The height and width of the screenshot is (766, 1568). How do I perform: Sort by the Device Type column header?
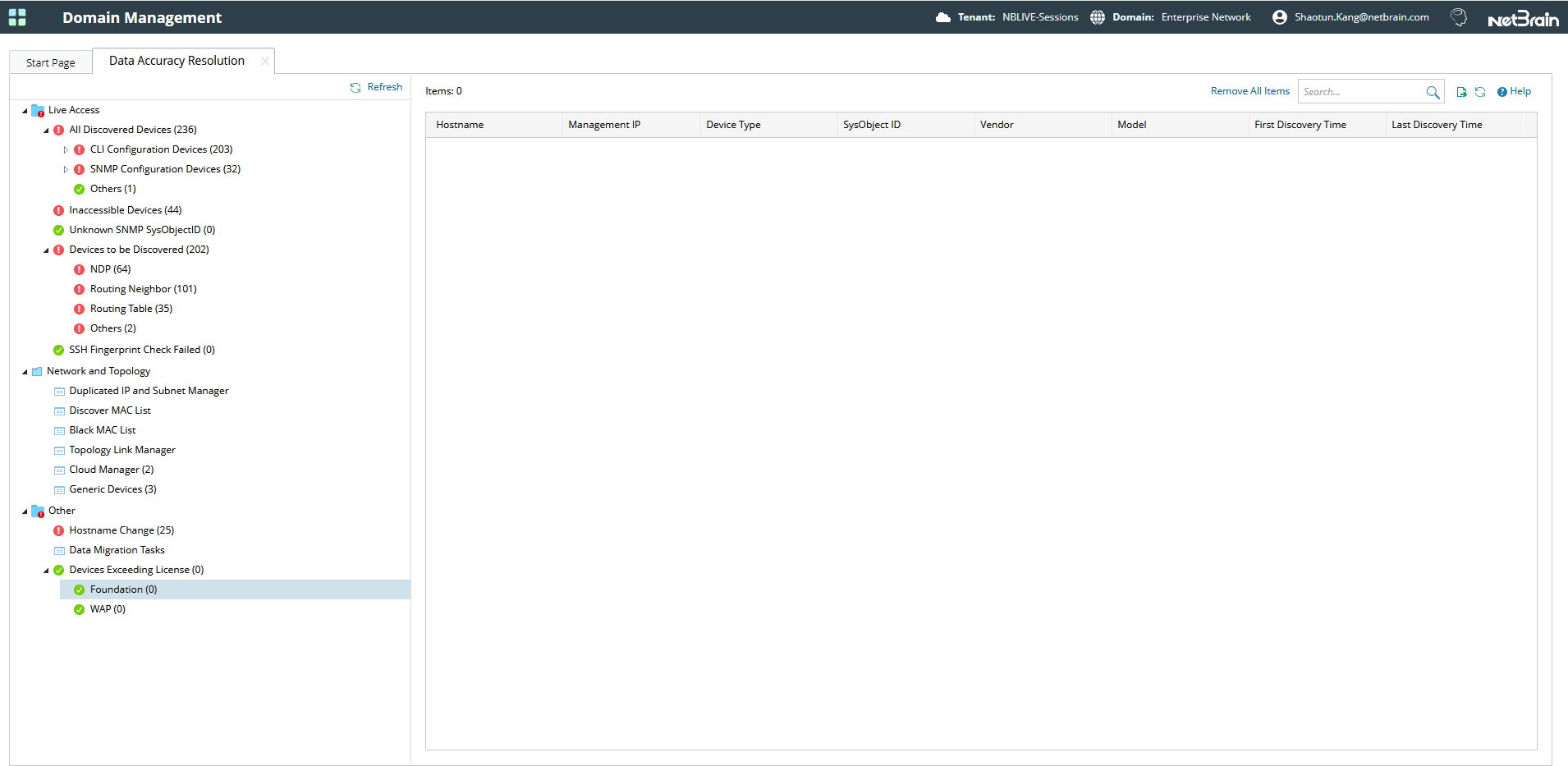(769, 125)
